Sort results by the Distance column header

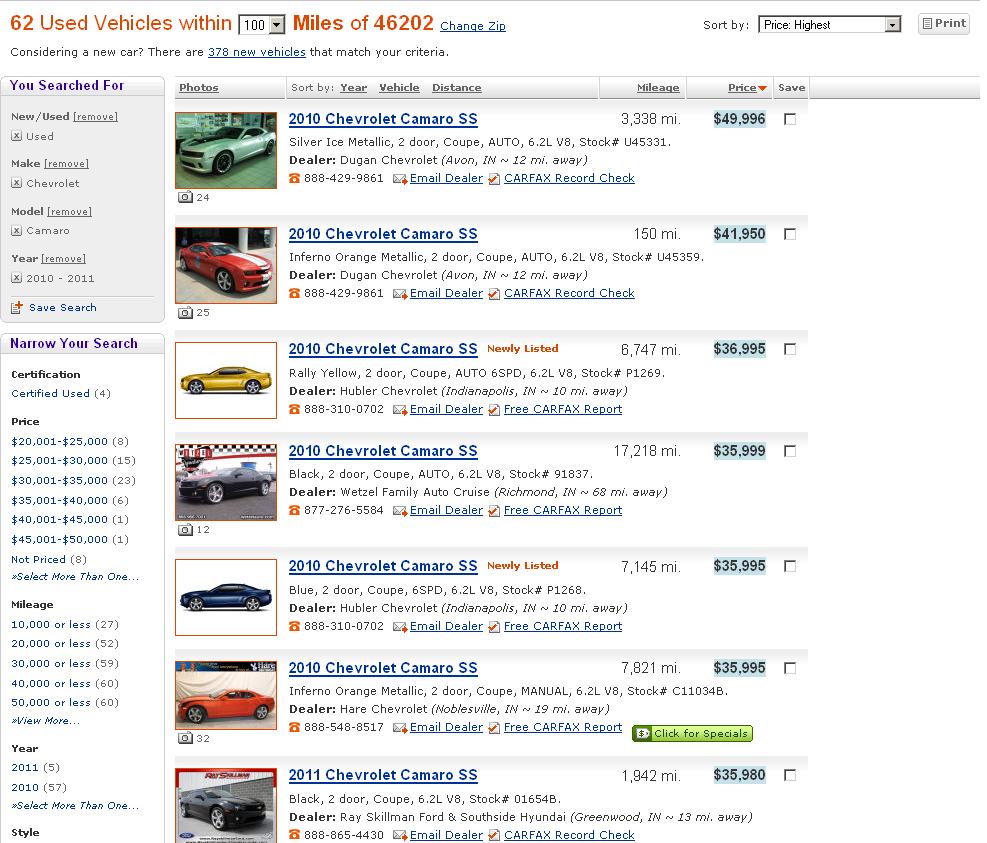457,87
